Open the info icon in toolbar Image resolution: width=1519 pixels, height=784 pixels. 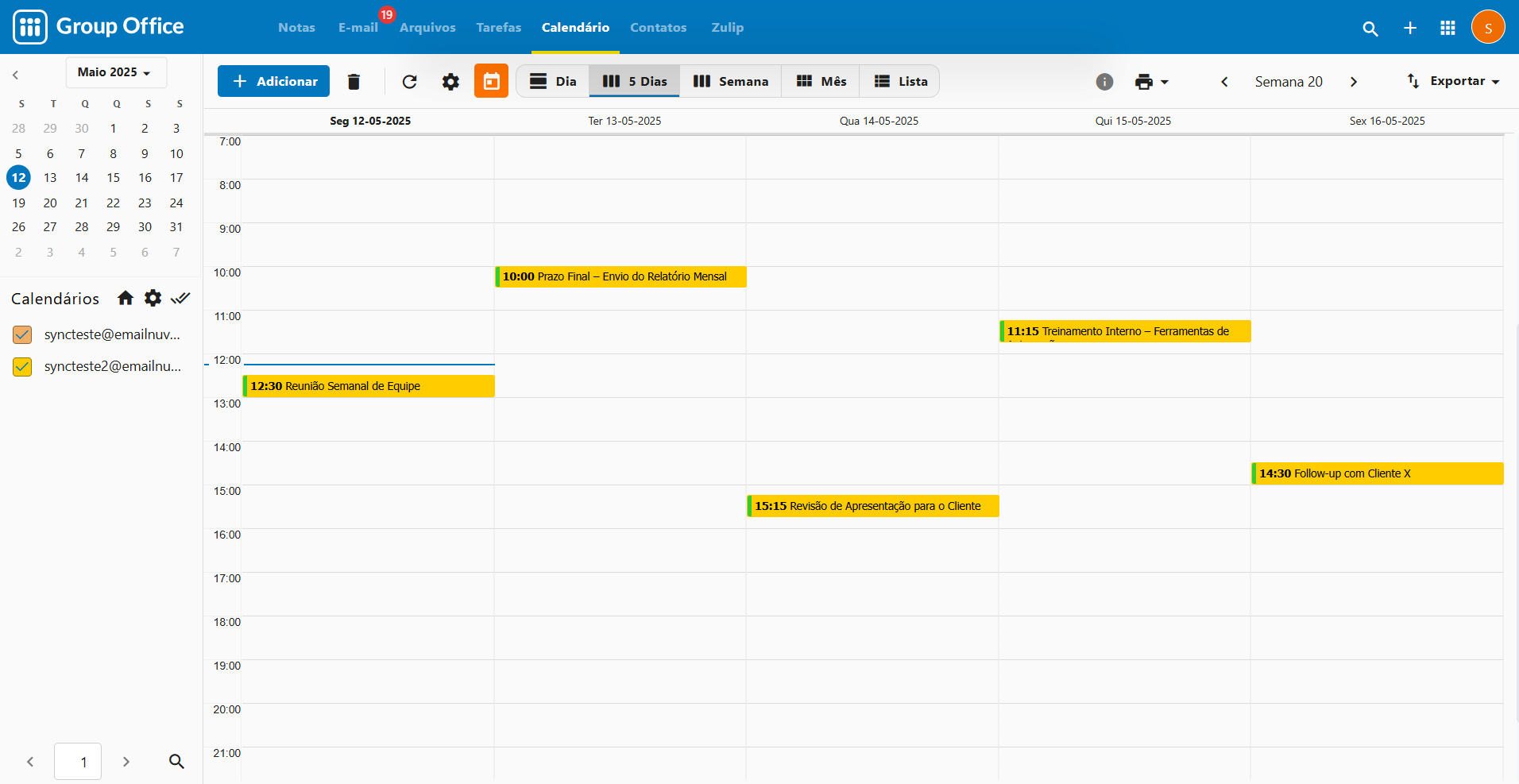point(1104,82)
